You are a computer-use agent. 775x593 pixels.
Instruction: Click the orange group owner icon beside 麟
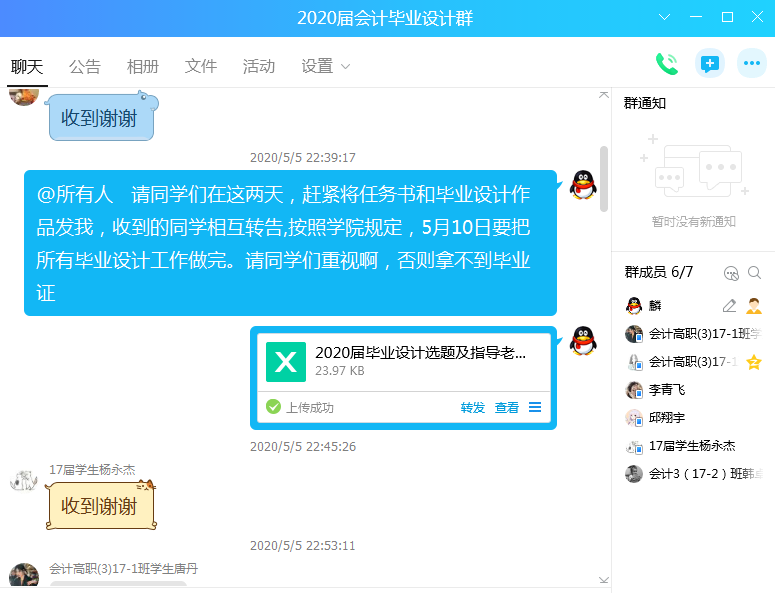[x=754, y=306]
